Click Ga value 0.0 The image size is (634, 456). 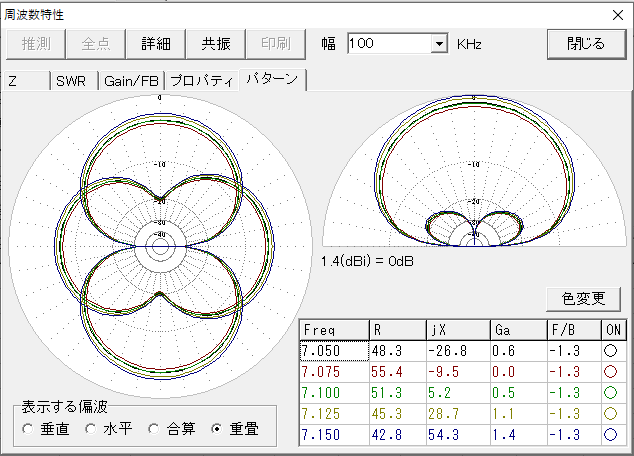[519, 372]
